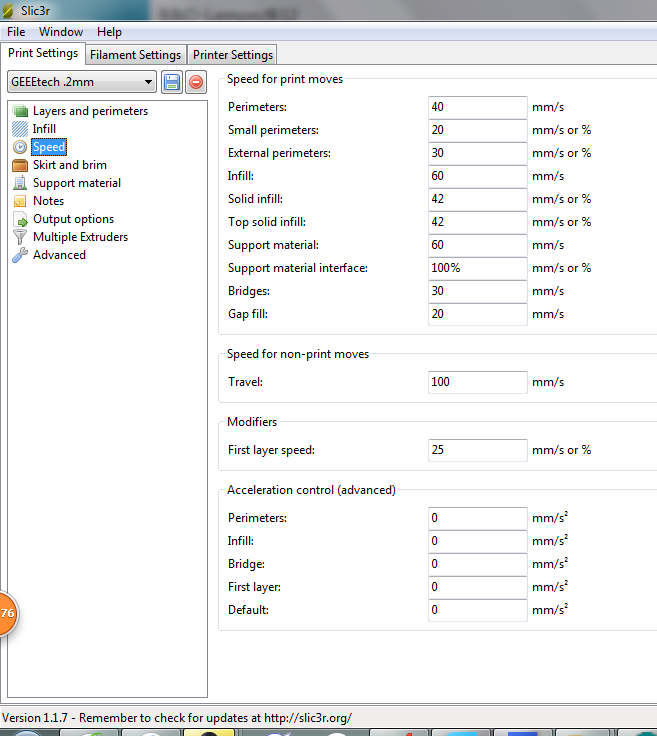
Task: Click the red delete preset icon
Action: click(x=196, y=82)
